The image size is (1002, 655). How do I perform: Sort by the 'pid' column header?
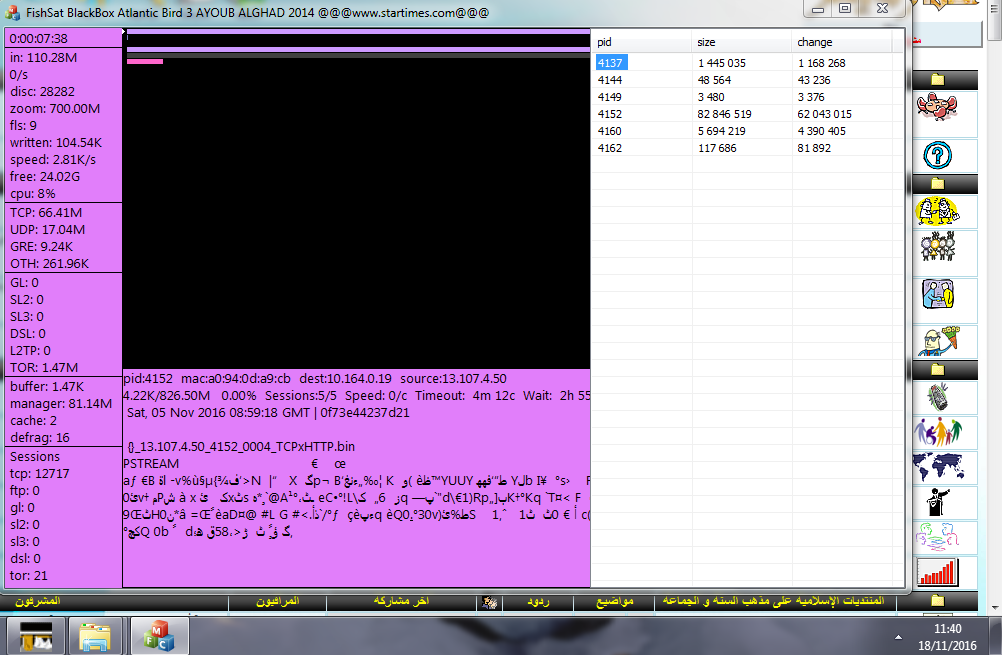(x=604, y=42)
